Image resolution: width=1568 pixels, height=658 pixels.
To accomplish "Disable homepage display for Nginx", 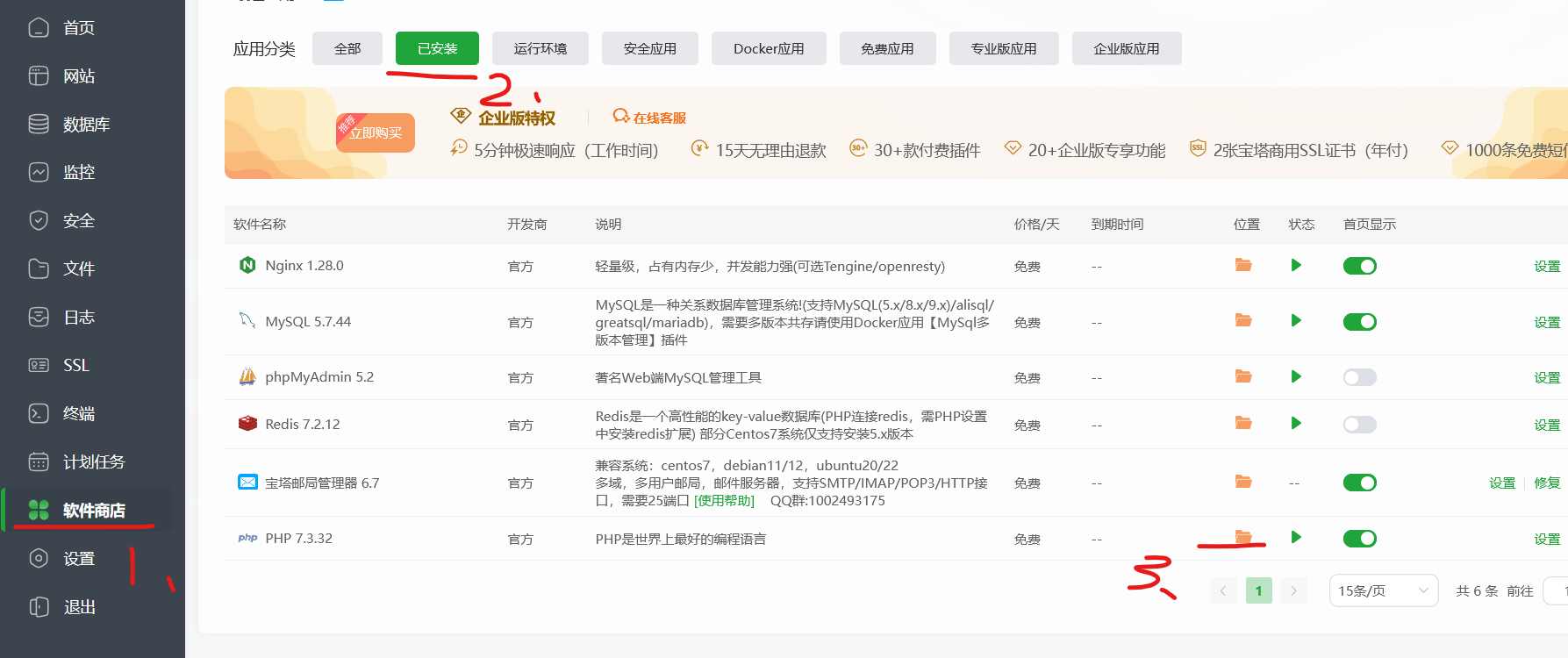I will click(1359, 266).
